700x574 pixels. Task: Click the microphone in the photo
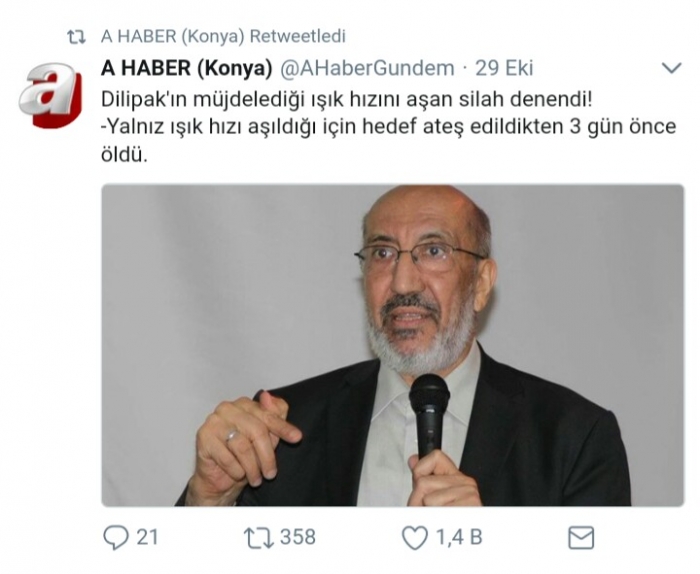coord(429,417)
